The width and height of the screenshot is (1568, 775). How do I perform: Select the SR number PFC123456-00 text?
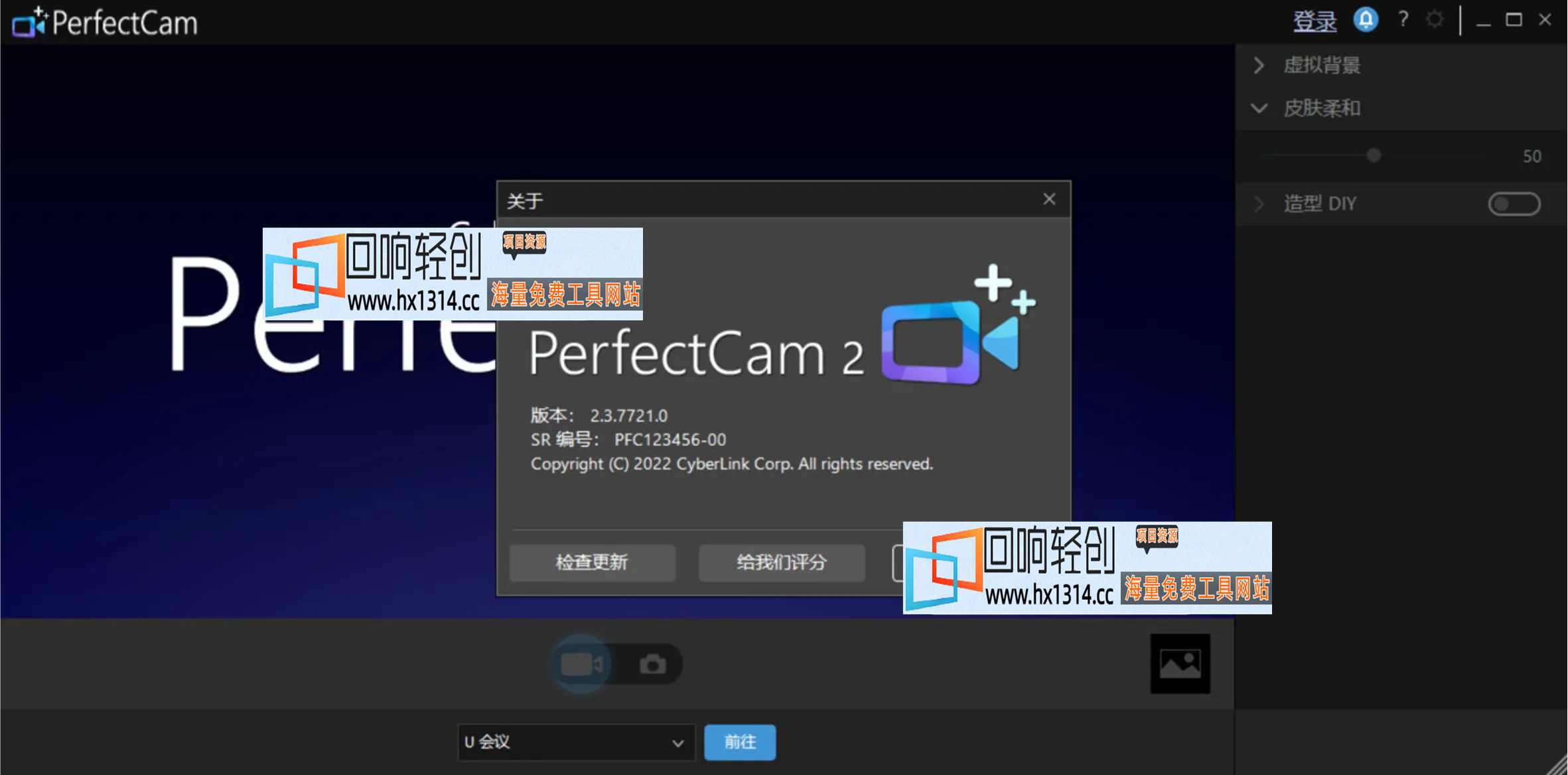click(670, 440)
